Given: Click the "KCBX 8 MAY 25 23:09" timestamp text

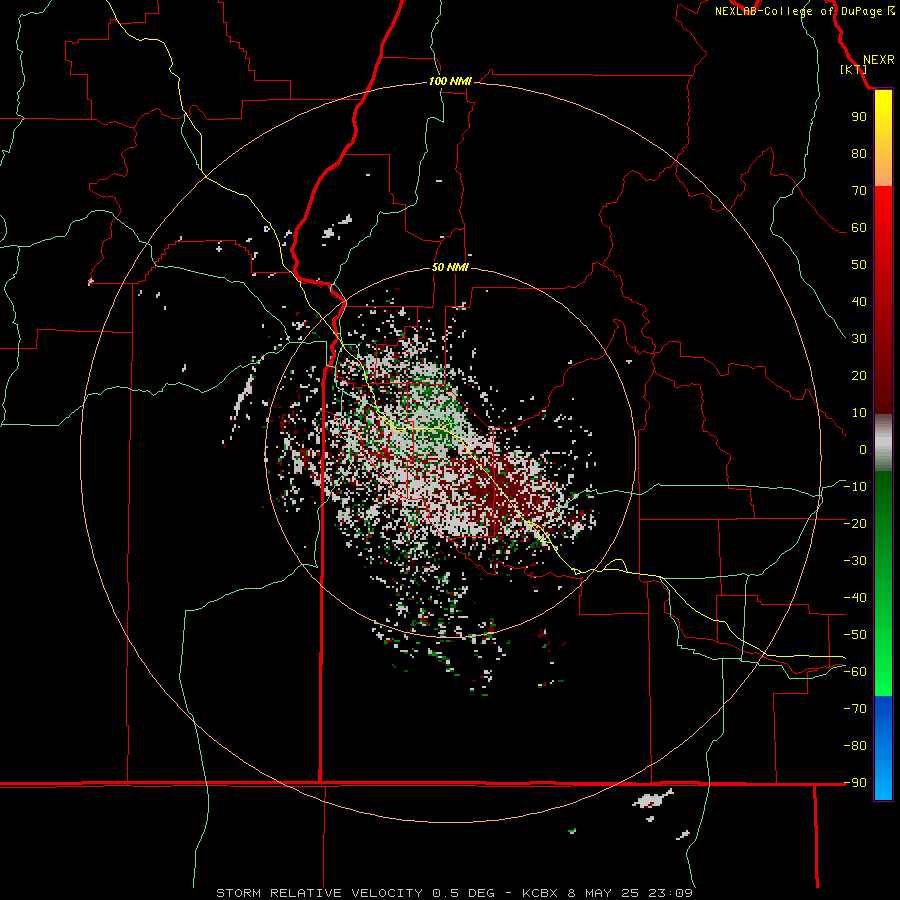Looking at the screenshot, I should coord(607,893).
